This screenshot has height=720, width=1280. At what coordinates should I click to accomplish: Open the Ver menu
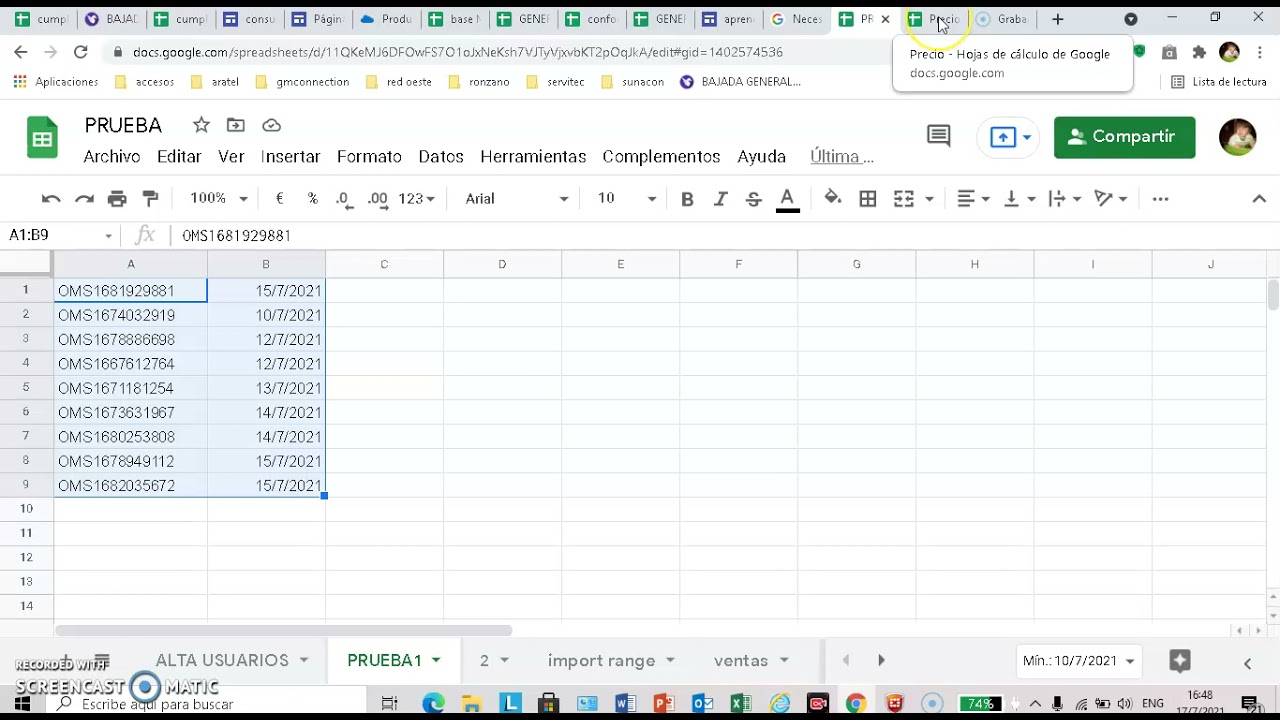(x=231, y=157)
